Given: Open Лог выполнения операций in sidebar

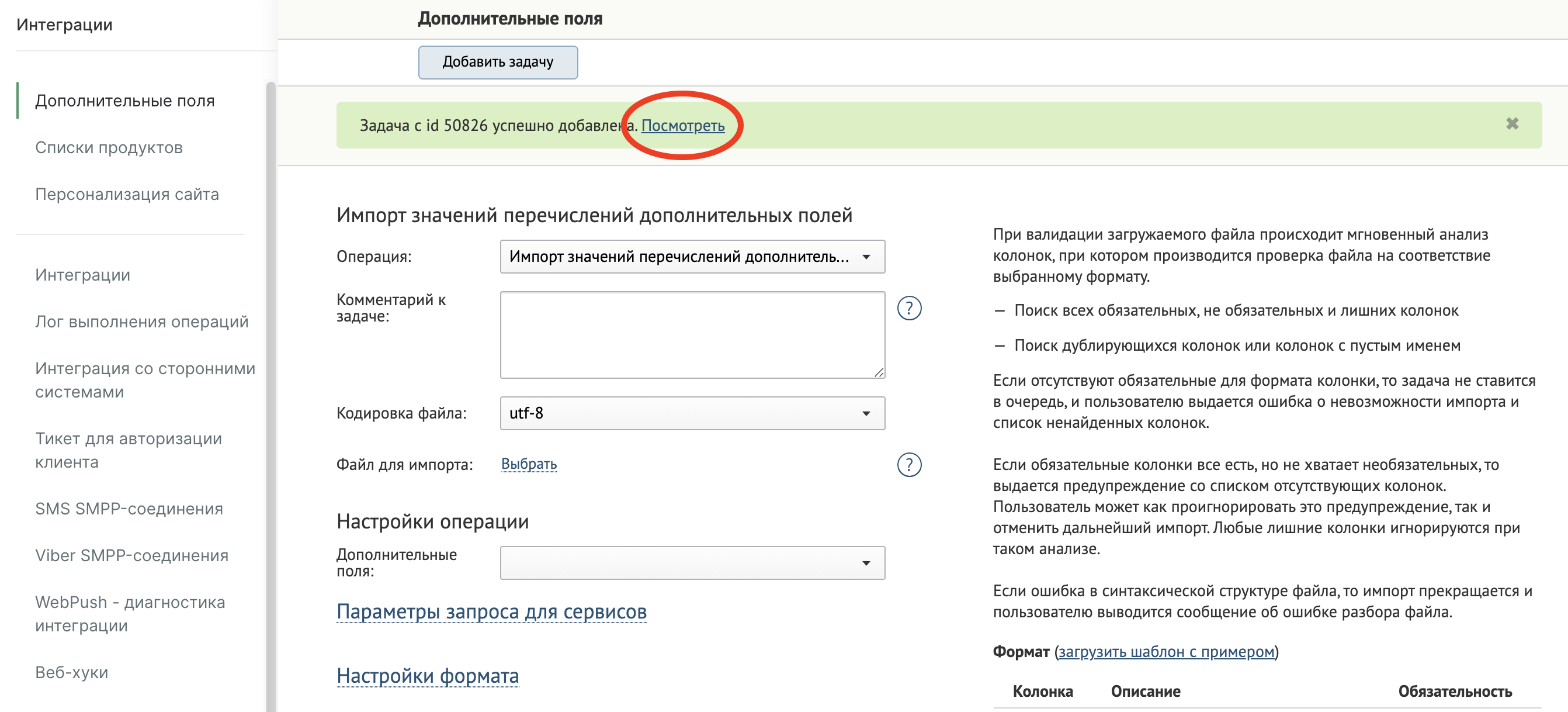Looking at the screenshot, I should pos(142,322).
